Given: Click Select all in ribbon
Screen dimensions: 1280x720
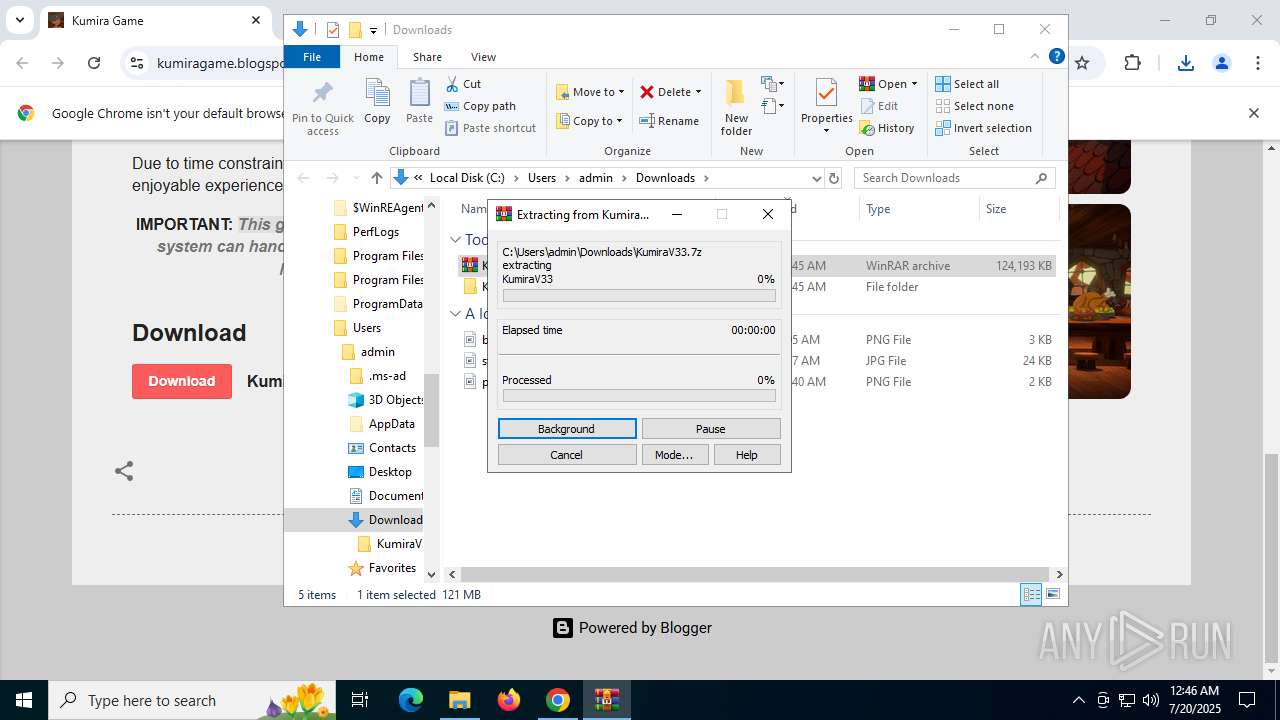Looking at the screenshot, I should (x=967, y=84).
